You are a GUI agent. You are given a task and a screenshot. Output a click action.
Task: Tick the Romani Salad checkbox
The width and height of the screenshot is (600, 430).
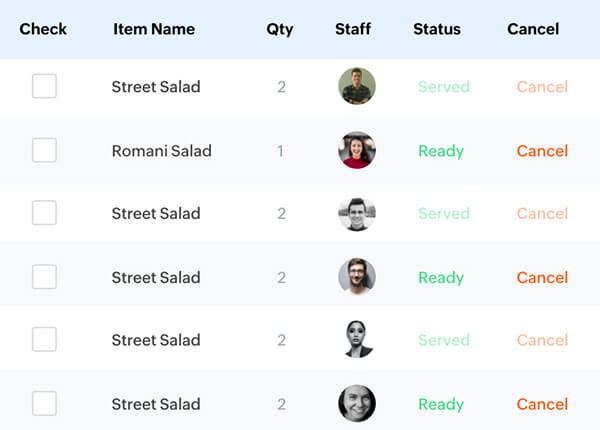44,151
